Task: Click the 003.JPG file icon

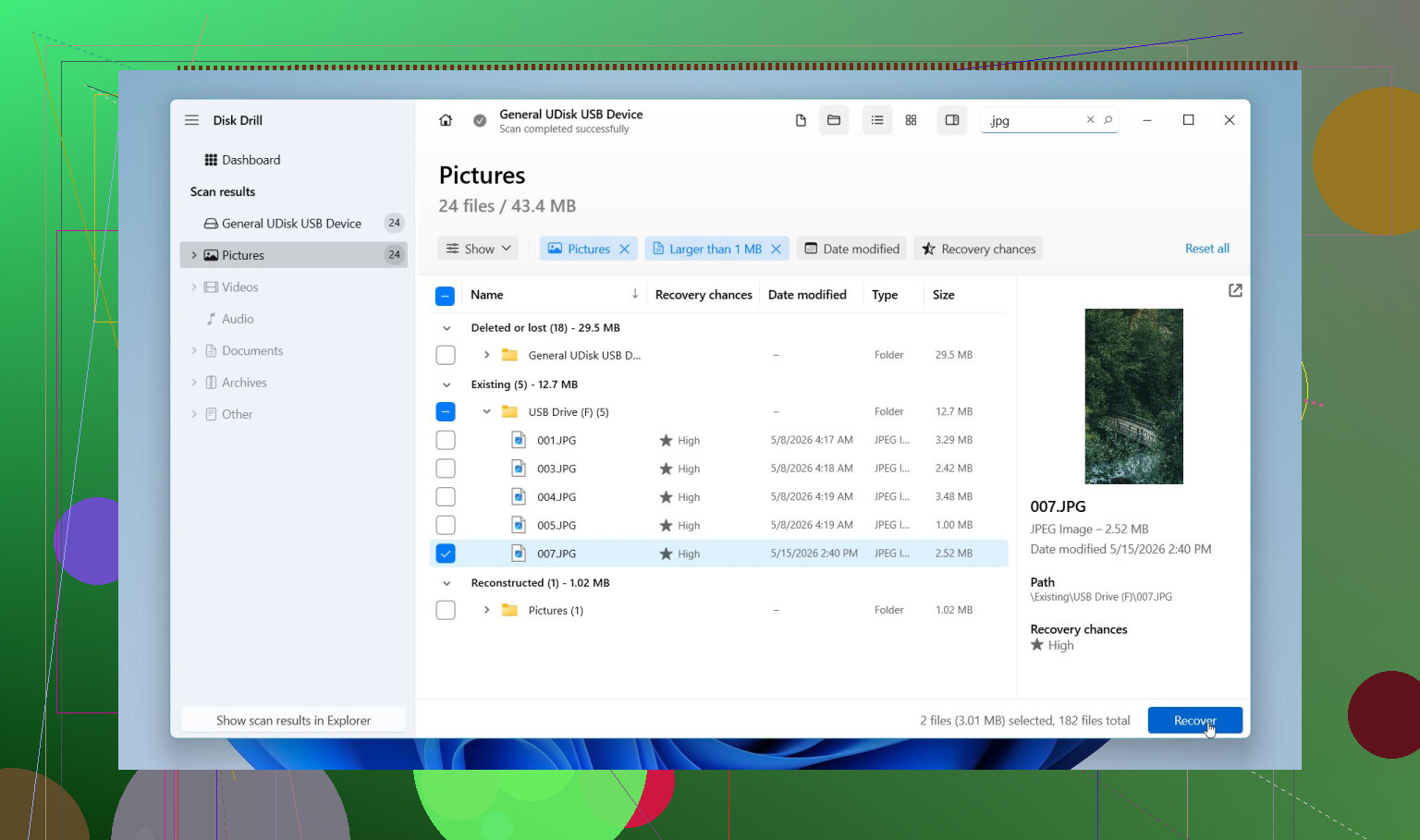Action: (x=519, y=469)
